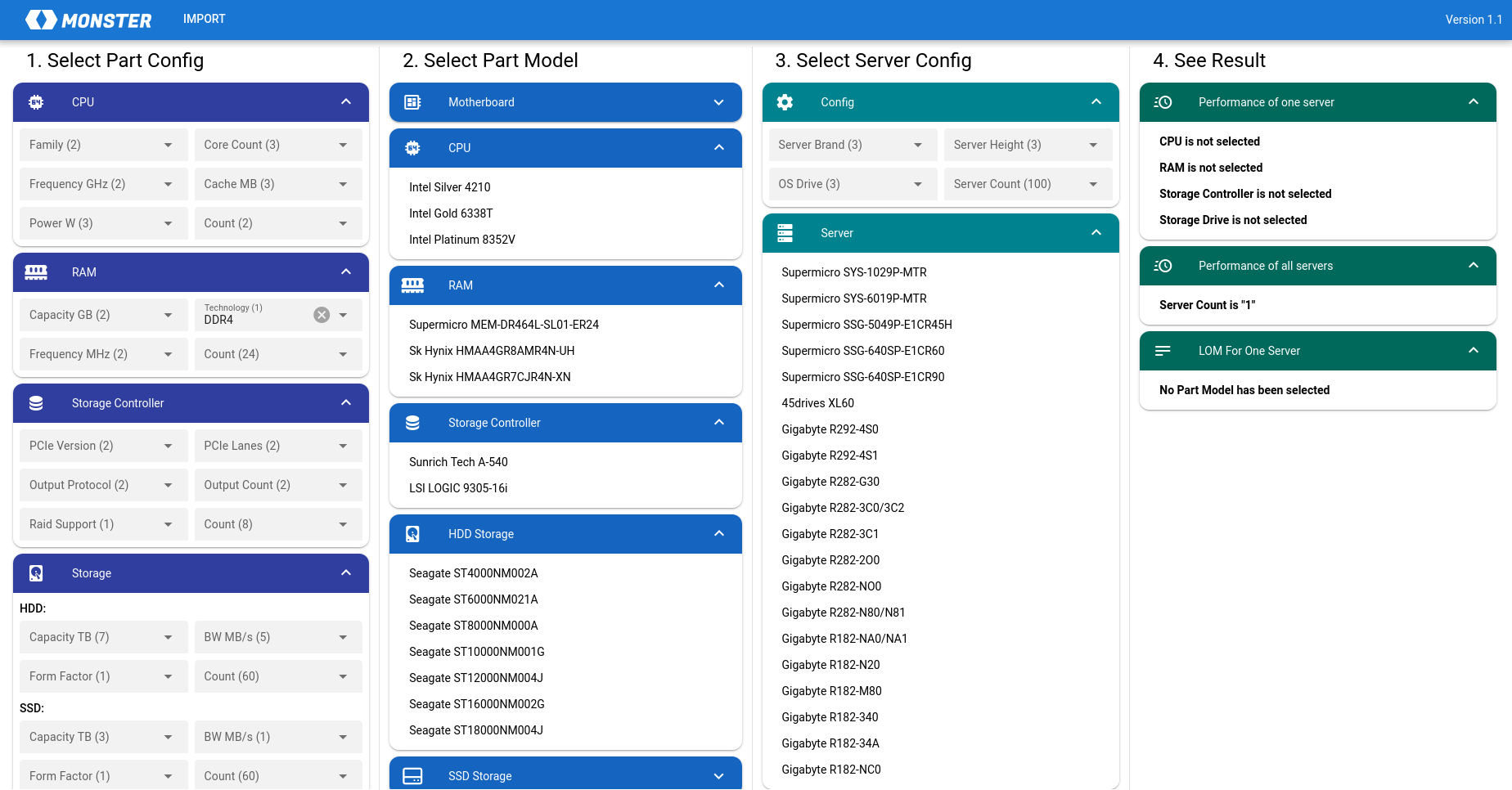The image size is (1512, 790).
Task: Select Supermicro SYS-1029P-MTR server
Action: click(x=853, y=272)
